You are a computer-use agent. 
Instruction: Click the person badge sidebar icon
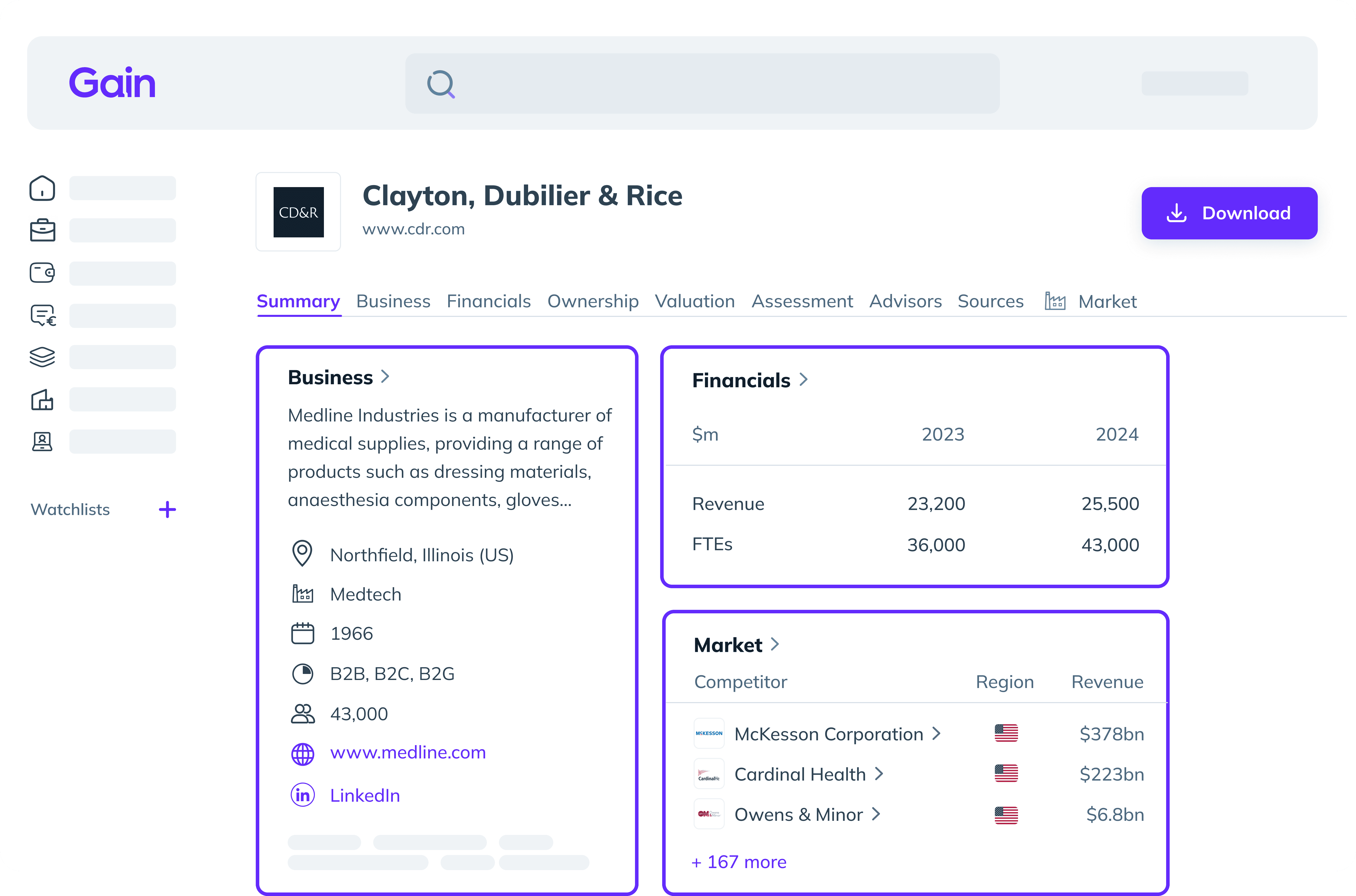pos(42,442)
